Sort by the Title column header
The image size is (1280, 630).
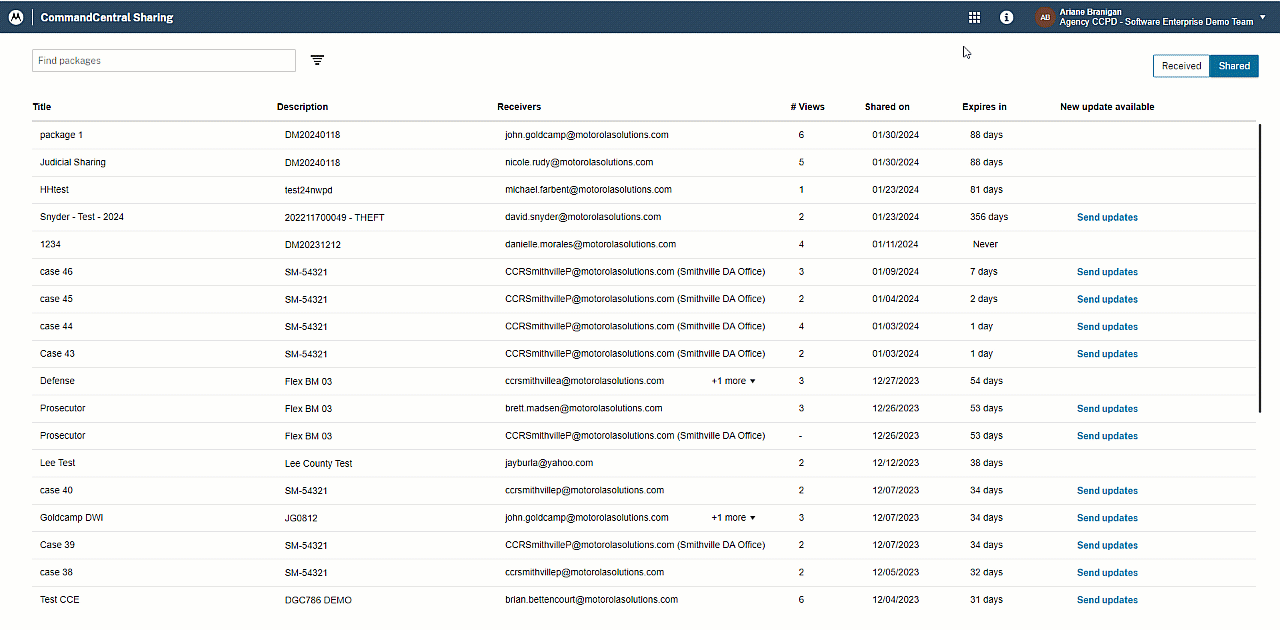[42, 107]
